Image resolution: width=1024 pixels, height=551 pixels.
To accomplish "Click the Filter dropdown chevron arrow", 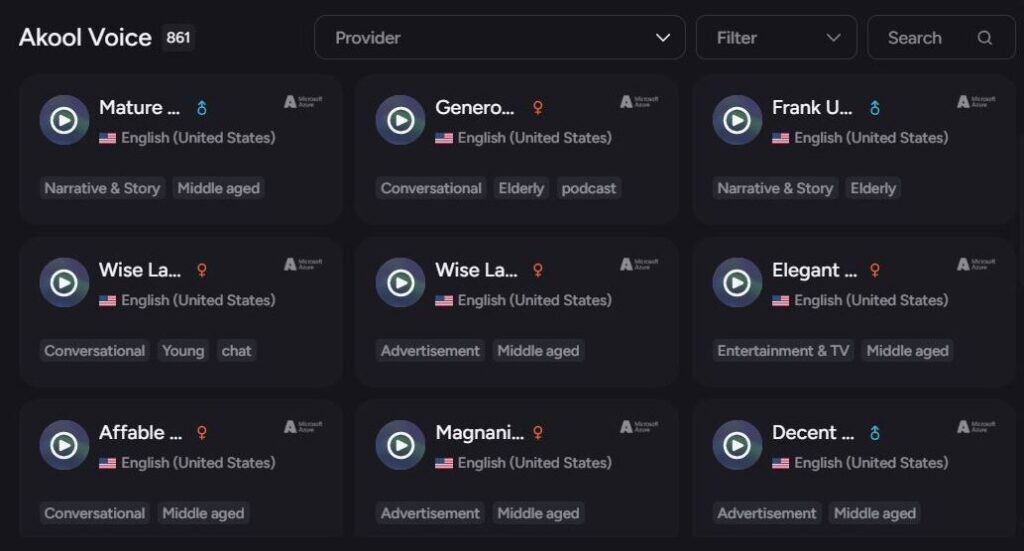I will [x=833, y=38].
